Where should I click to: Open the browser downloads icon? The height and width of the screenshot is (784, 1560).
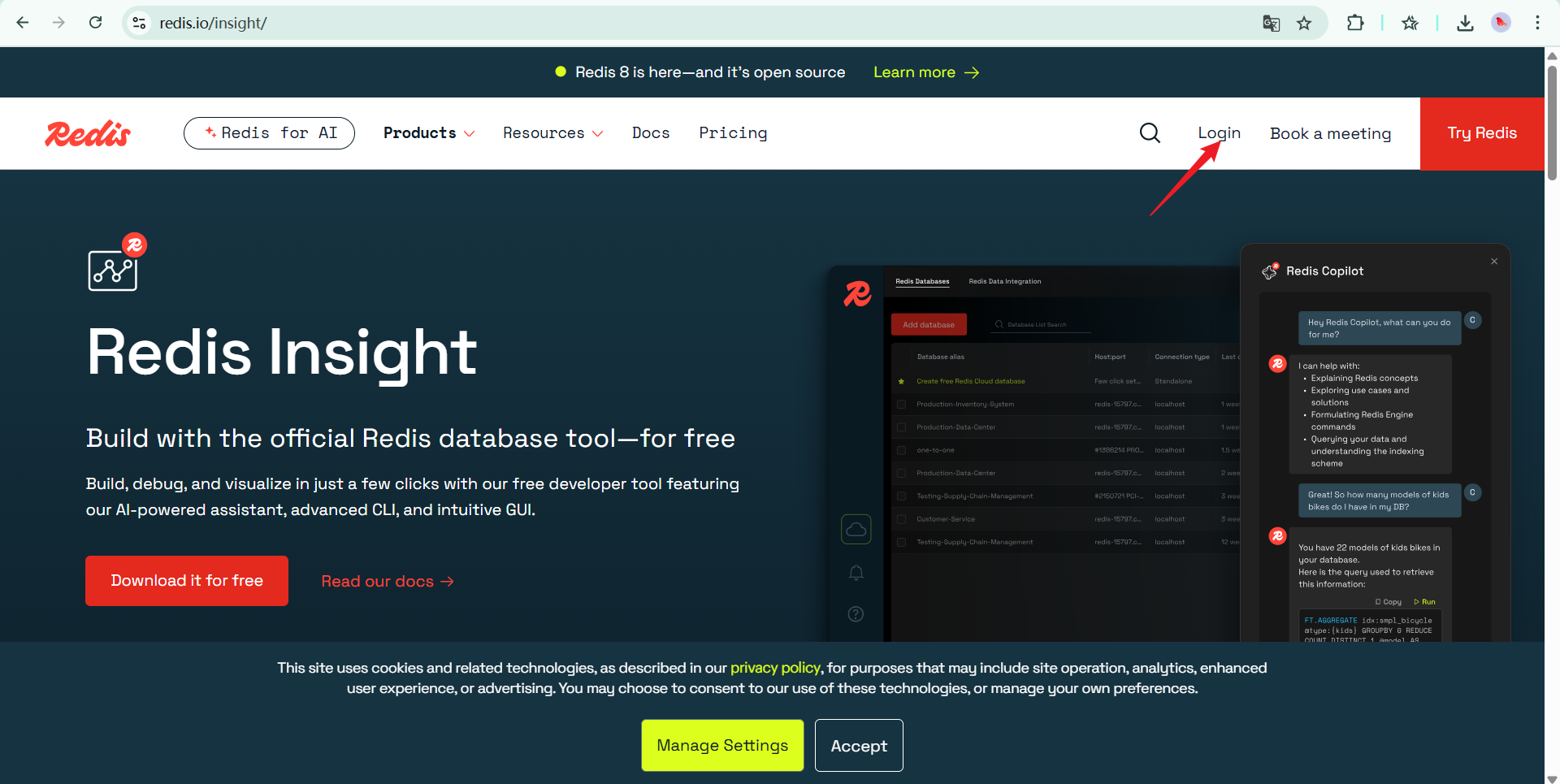pos(1465,23)
